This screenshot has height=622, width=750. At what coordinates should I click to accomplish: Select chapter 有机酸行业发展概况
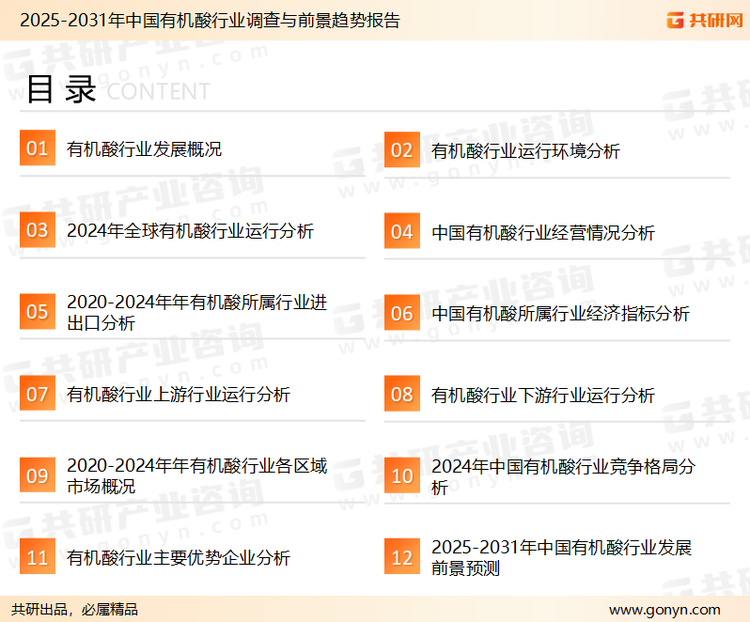tap(144, 149)
